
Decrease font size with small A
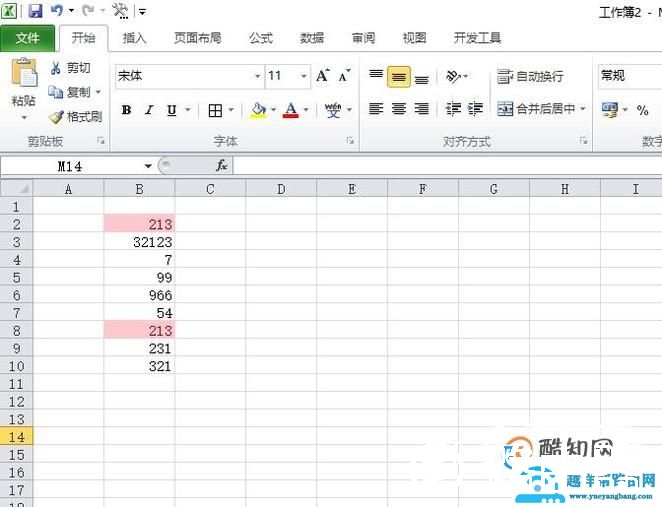coord(345,76)
